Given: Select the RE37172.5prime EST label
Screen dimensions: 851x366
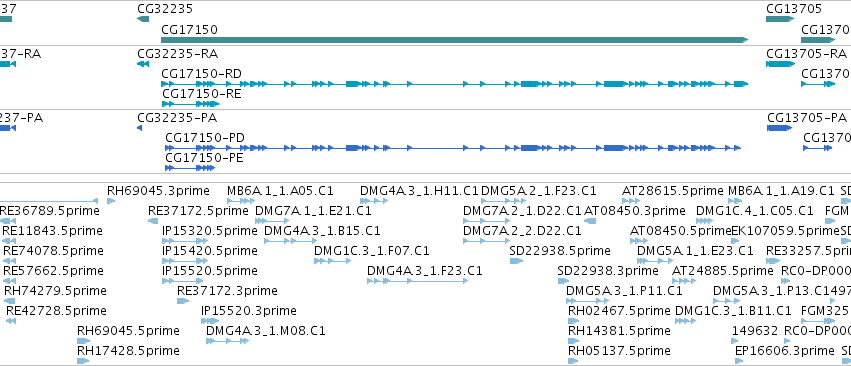Looking at the screenshot, I should [x=198, y=211].
